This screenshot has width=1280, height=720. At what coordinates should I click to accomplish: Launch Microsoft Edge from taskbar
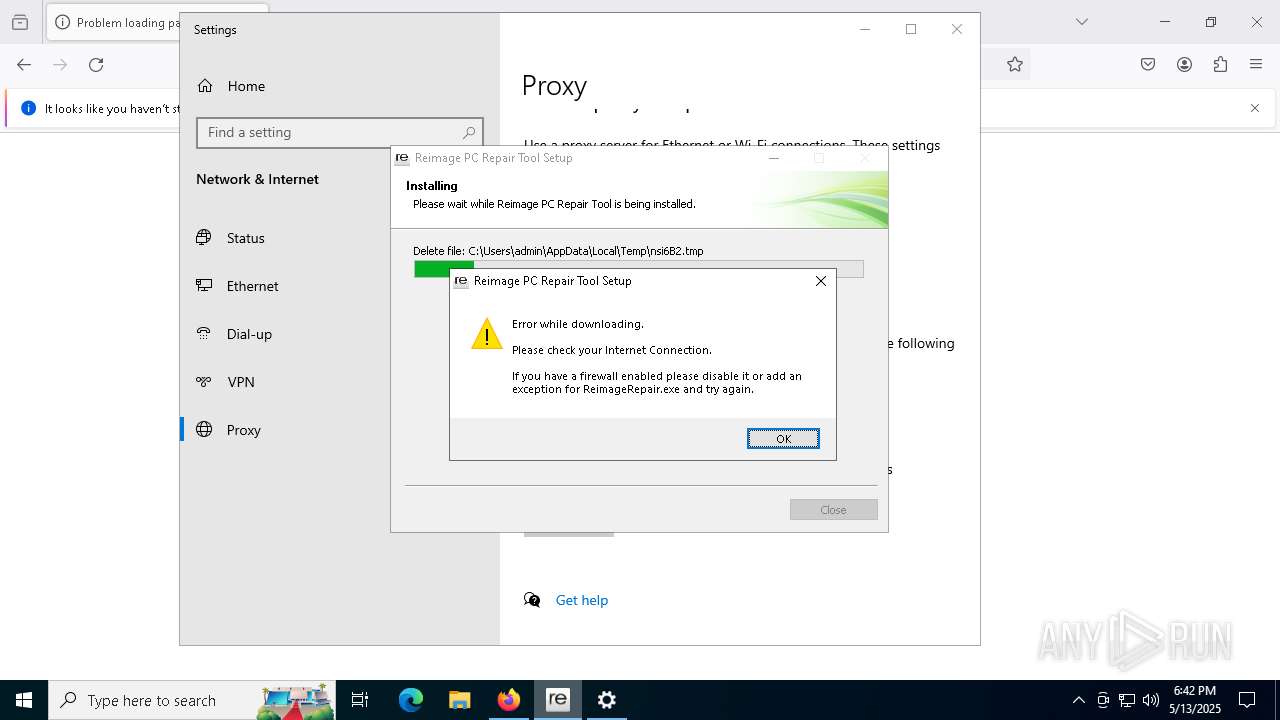click(411, 700)
